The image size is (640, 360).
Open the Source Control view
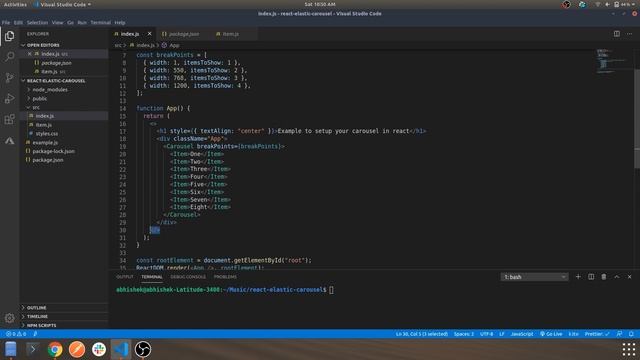9,78
